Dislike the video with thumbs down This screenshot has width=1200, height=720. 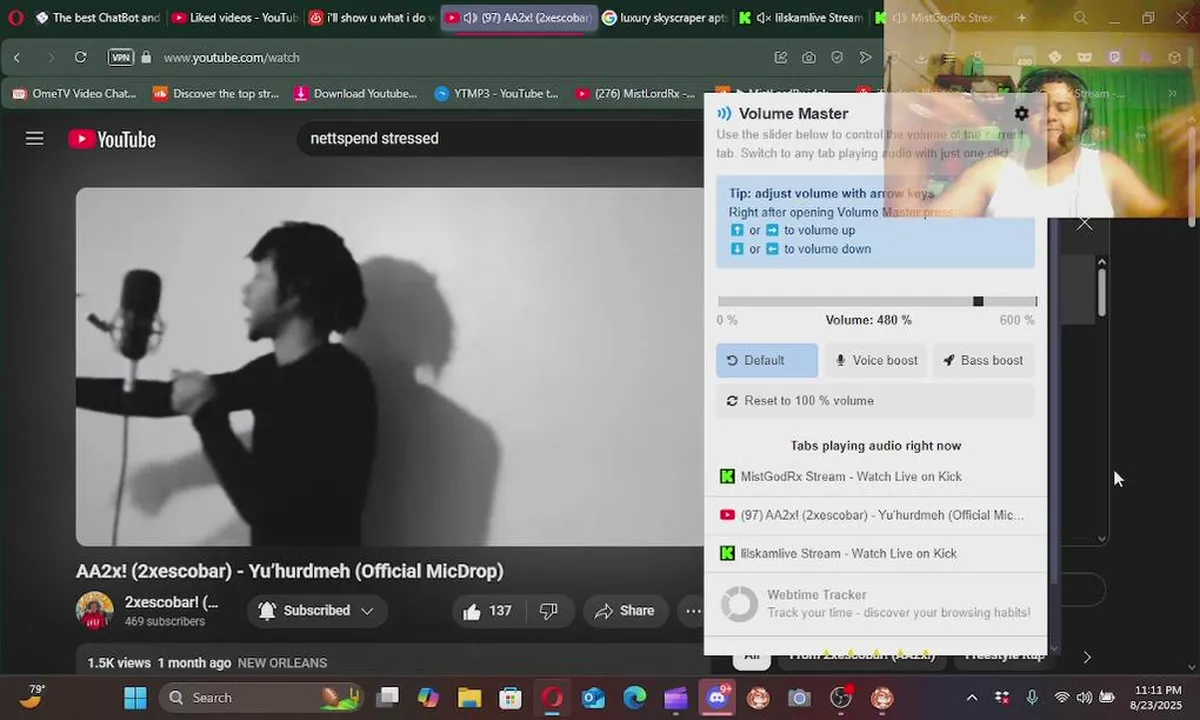click(549, 611)
